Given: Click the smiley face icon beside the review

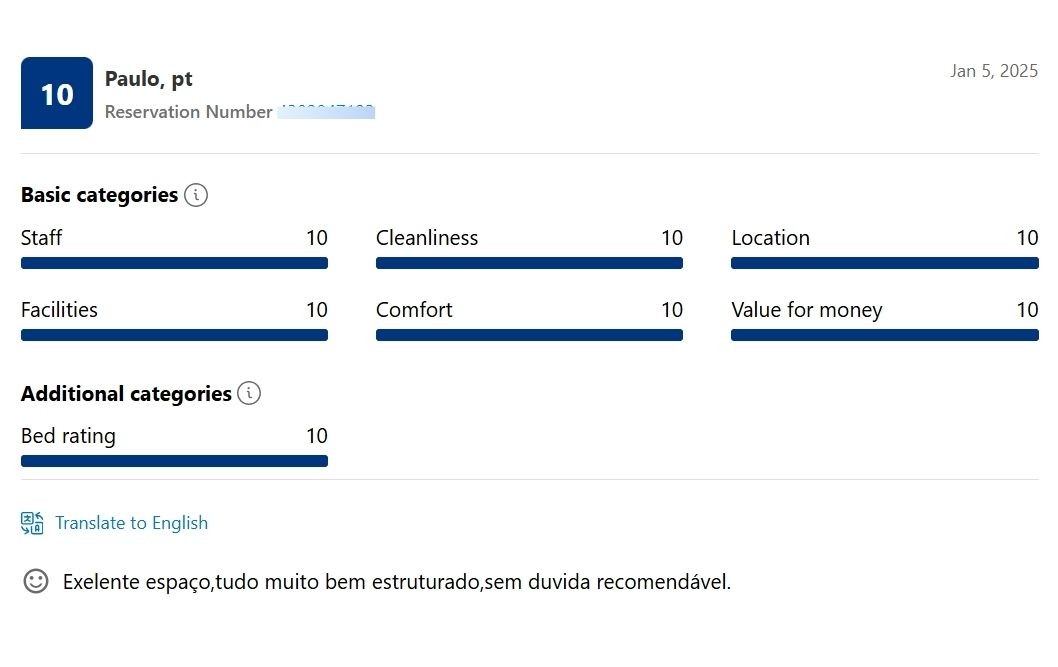Looking at the screenshot, I should [36, 581].
